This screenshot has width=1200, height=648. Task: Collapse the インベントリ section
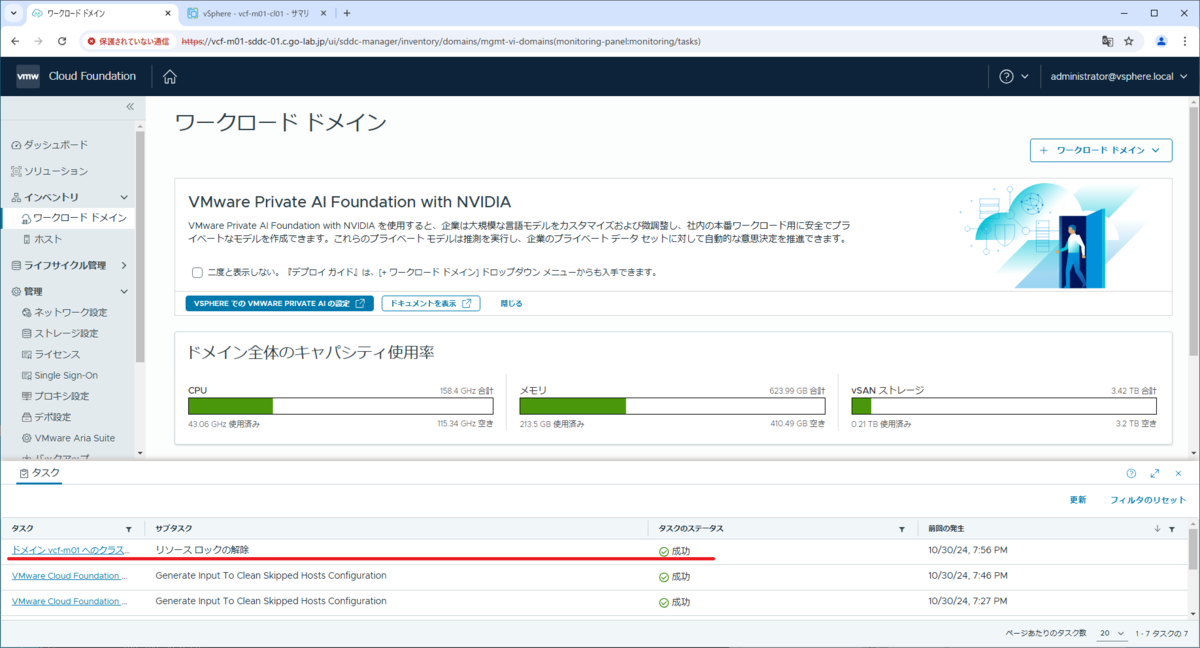(124, 197)
